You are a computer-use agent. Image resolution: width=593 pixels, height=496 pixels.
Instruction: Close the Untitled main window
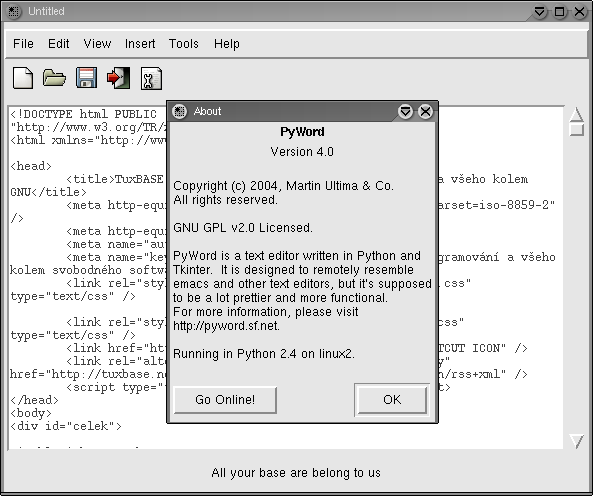click(x=579, y=12)
